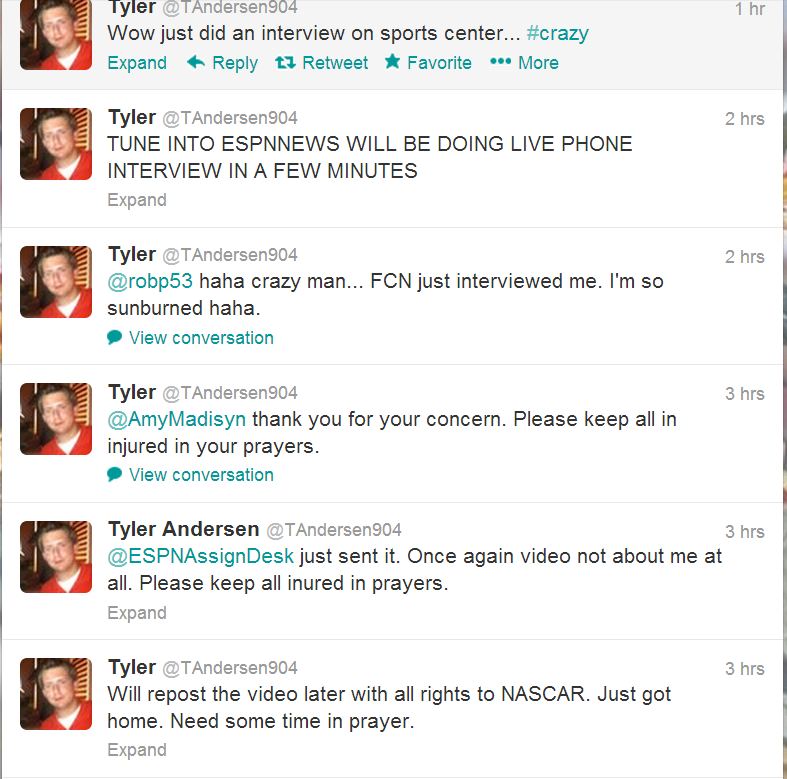Expand the sports center interview tweet
Viewport: 787px width, 779px height.
coord(137,63)
